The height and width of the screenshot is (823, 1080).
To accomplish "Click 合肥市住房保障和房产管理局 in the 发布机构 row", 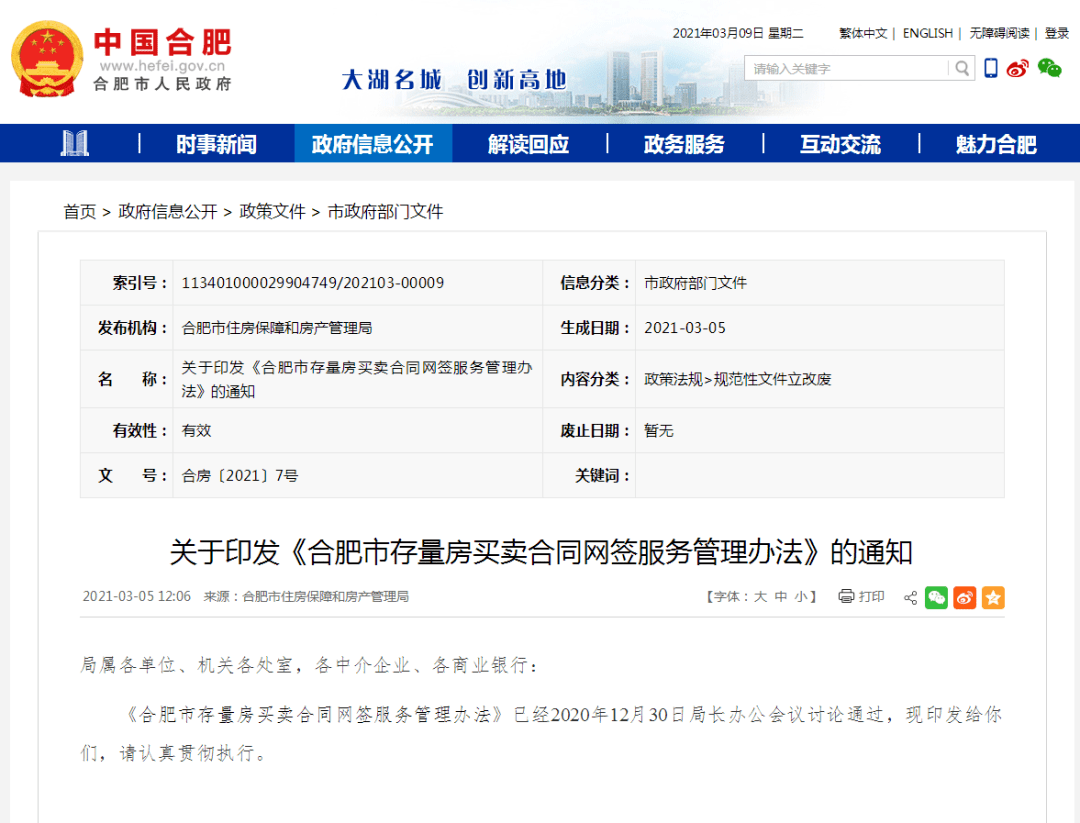I will coord(277,328).
